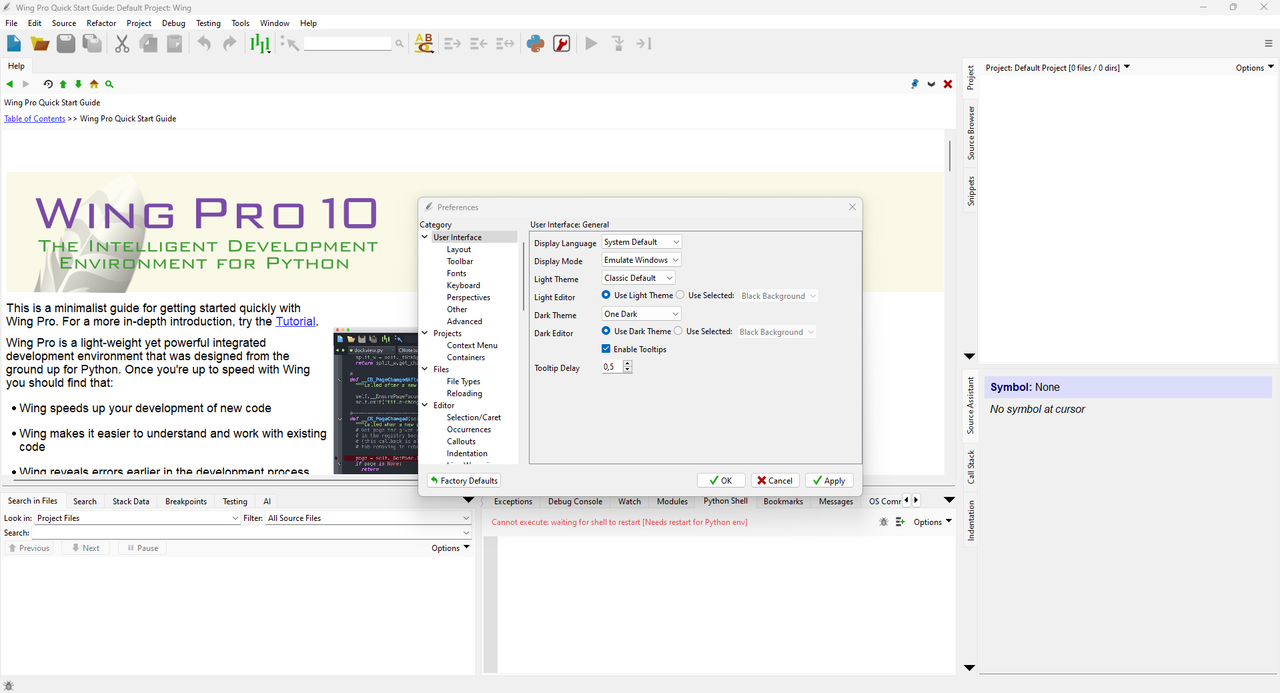Click the red wrench preferences icon
Screen dimensions: 1280x693
click(562, 43)
